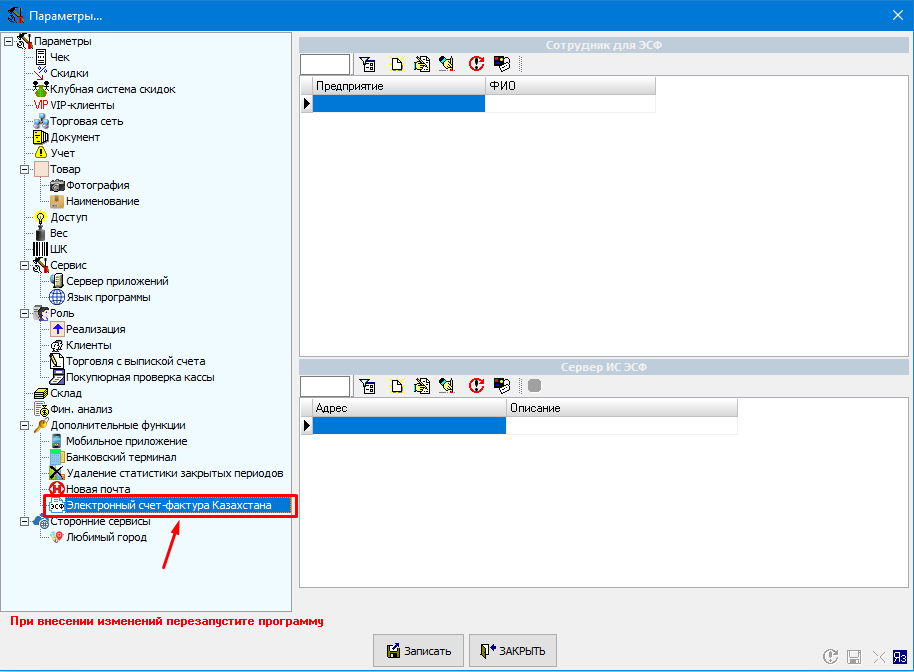Collapse the Сервис tree node
This screenshot has height=672, width=914.
point(25,265)
